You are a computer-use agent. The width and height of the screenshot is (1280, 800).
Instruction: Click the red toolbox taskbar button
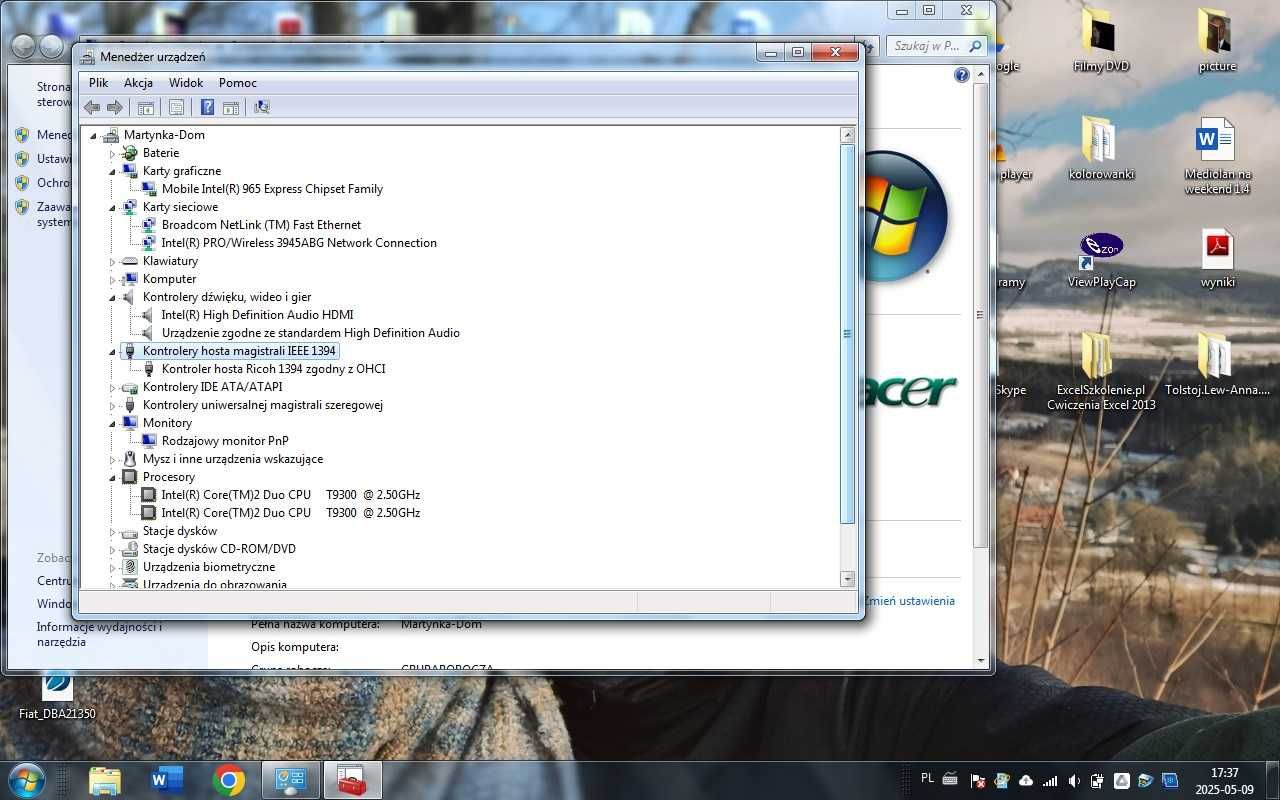[x=352, y=780]
